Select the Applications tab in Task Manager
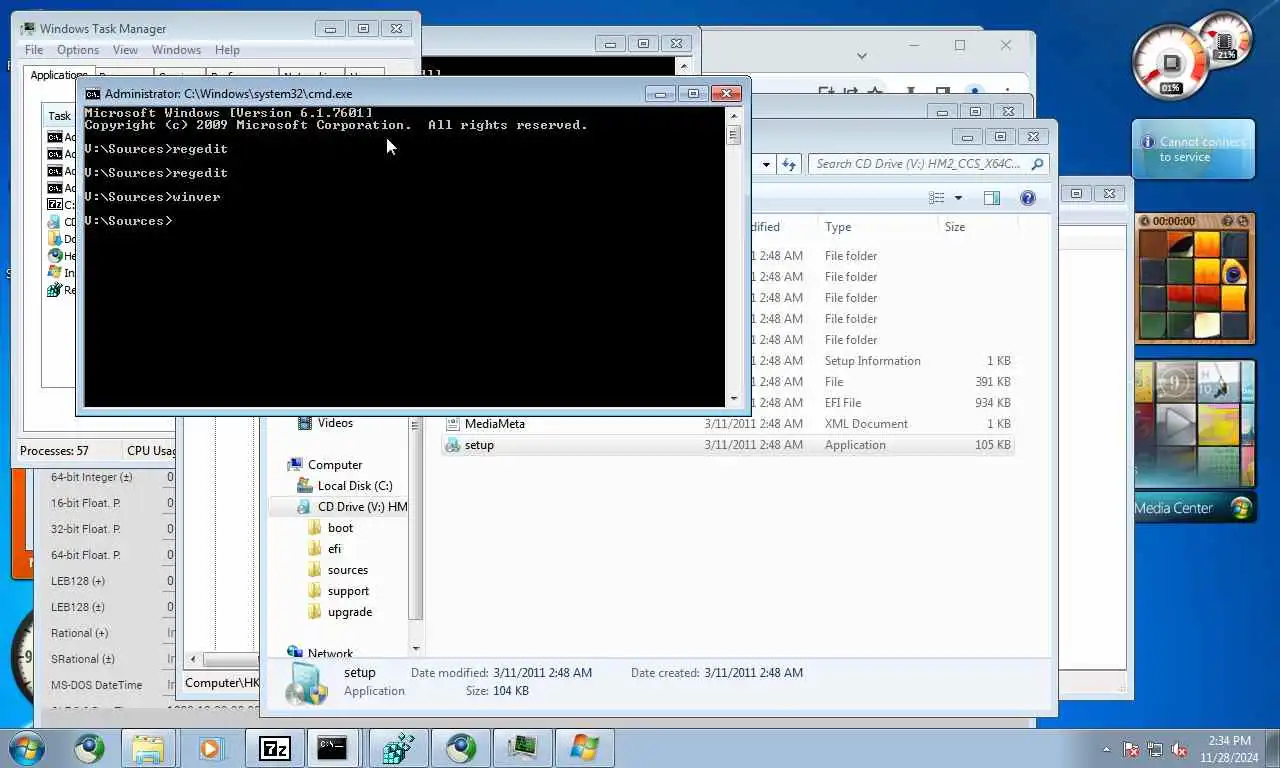Image resolution: width=1280 pixels, height=768 pixels. point(58,75)
